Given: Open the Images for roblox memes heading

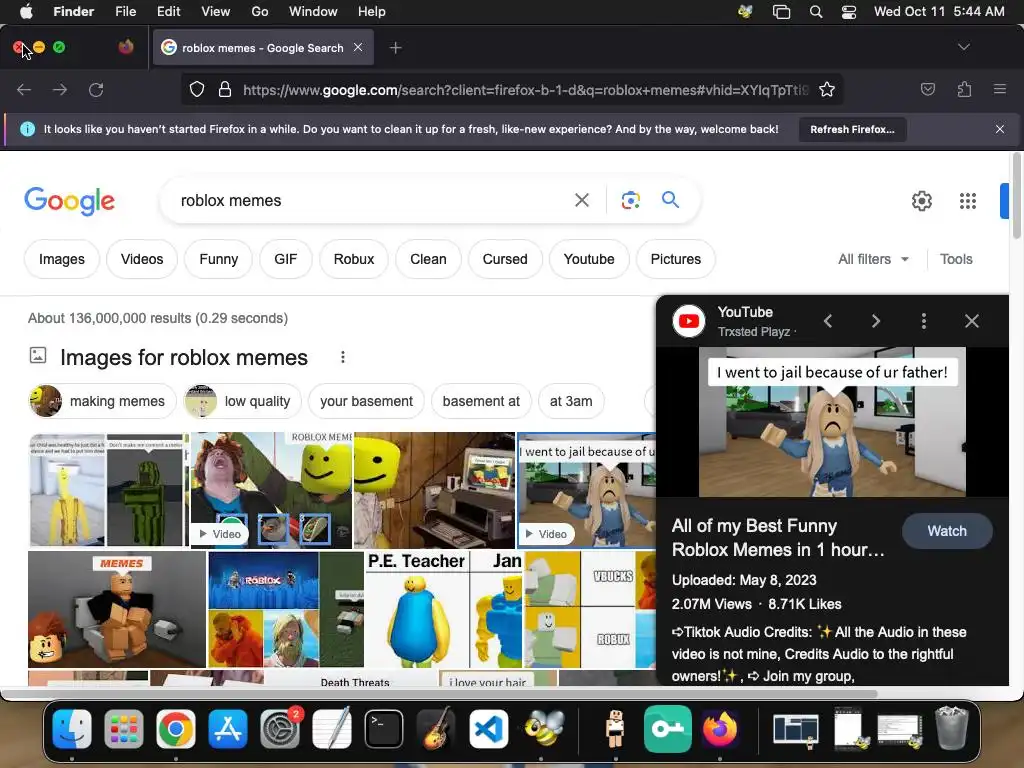Looking at the screenshot, I should pyautogui.click(x=184, y=357).
